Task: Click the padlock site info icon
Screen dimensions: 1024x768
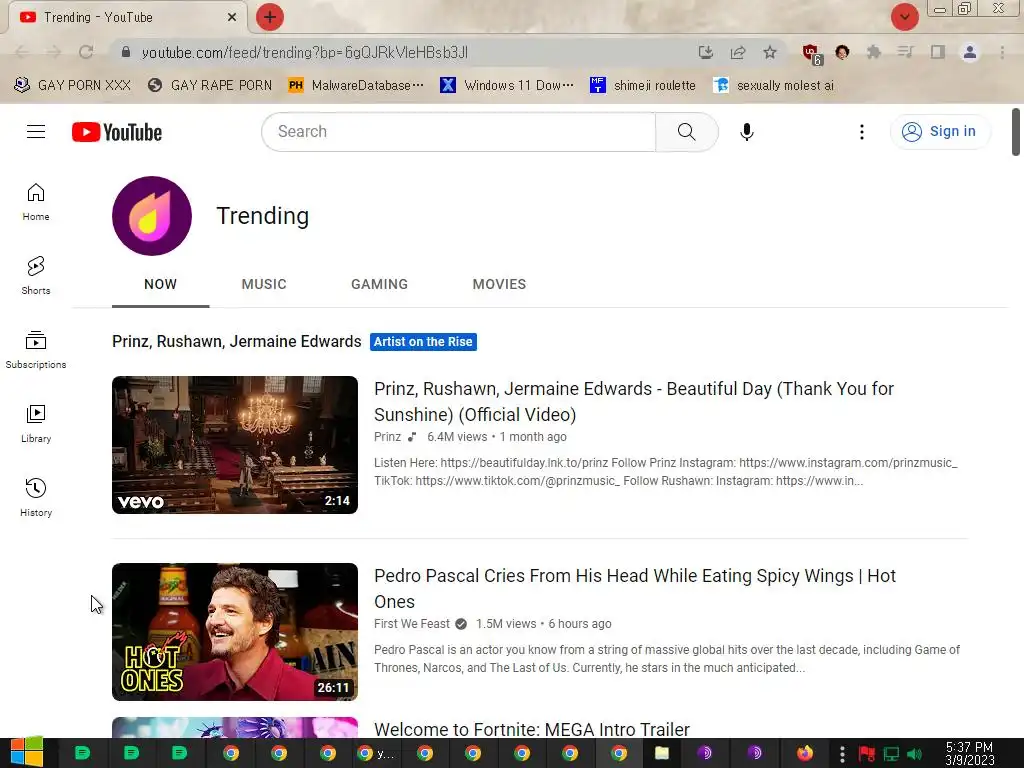Action: click(126, 52)
